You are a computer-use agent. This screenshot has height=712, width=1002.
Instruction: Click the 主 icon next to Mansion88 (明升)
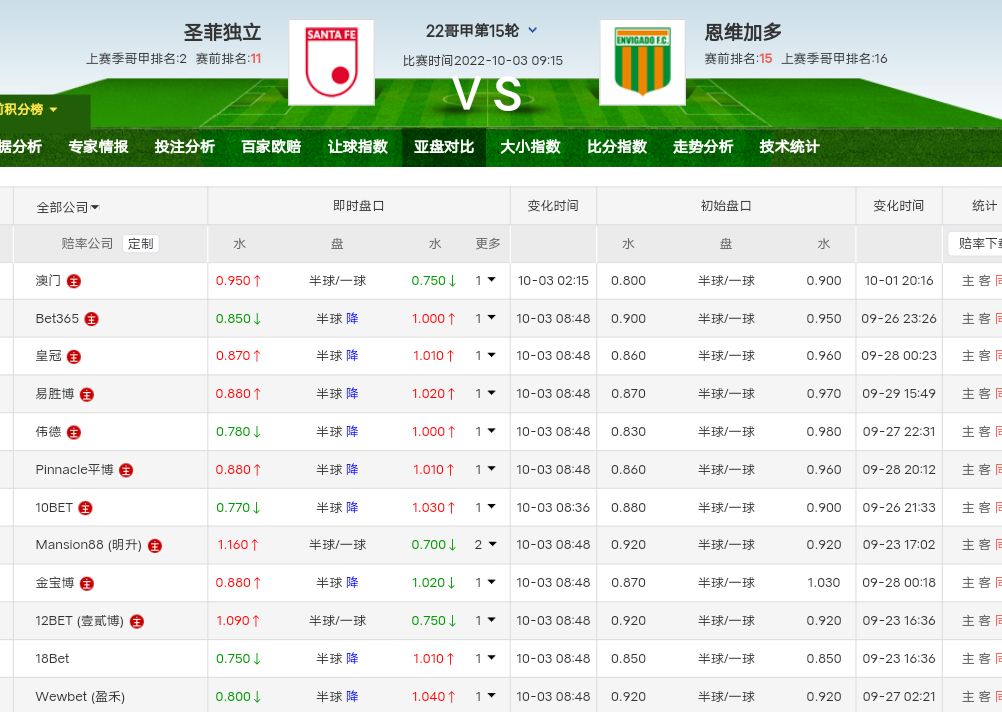click(155, 546)
